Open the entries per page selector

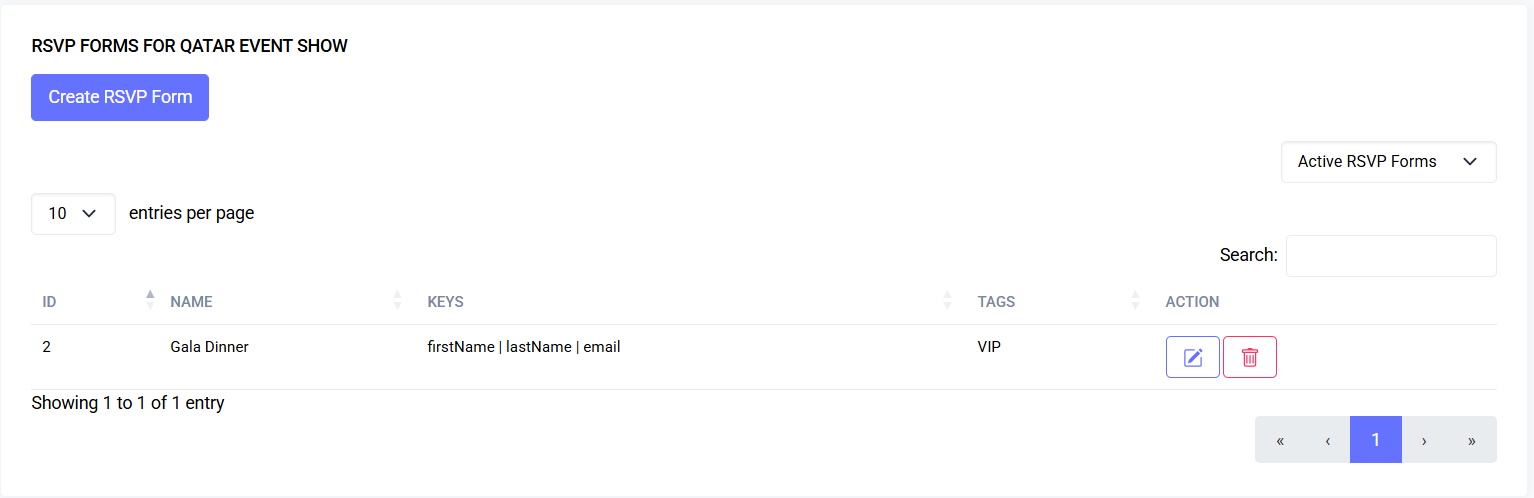point(73,214)
